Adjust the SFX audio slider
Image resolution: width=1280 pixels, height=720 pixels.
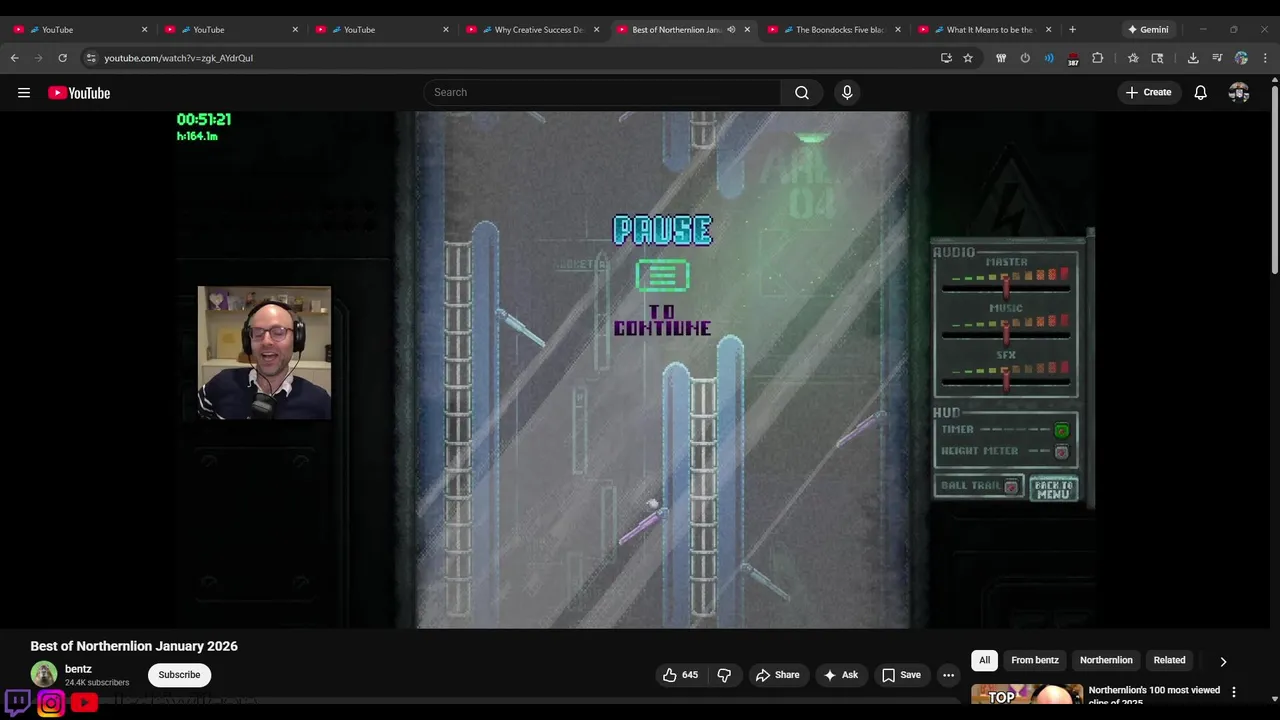pos(1007,380)
